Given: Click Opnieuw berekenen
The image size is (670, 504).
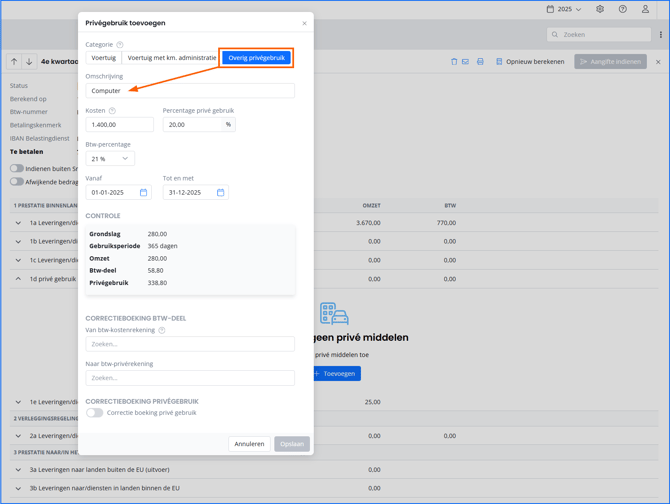Looking at the screenshot, I should click(530, 62).
